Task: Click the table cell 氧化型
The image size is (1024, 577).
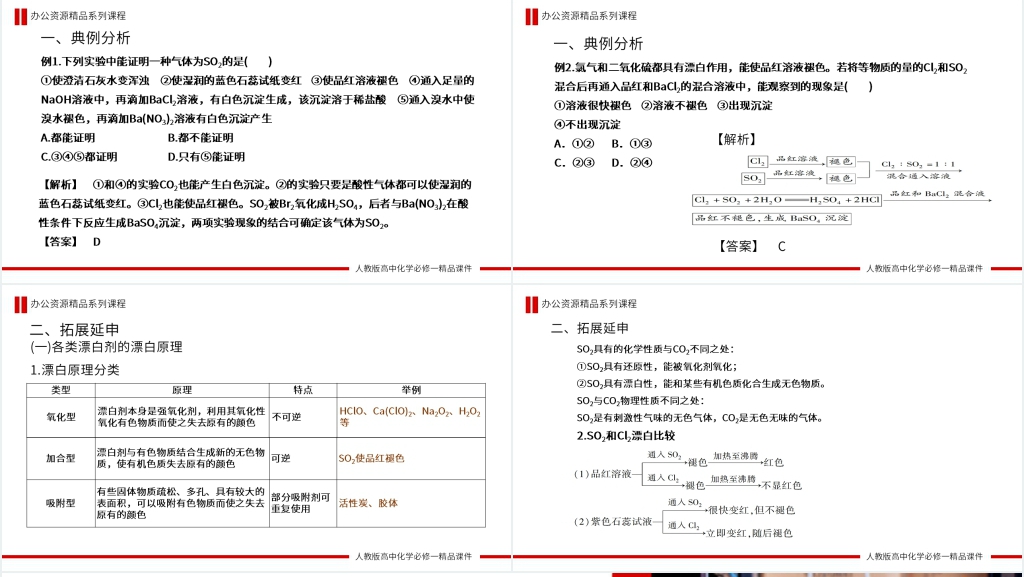Action: tap(61, 417)
